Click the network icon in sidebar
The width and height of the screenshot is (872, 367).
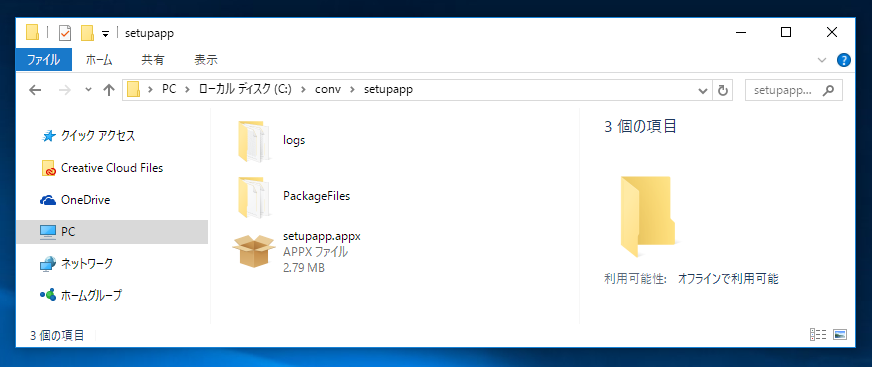(x=48, y=264)
